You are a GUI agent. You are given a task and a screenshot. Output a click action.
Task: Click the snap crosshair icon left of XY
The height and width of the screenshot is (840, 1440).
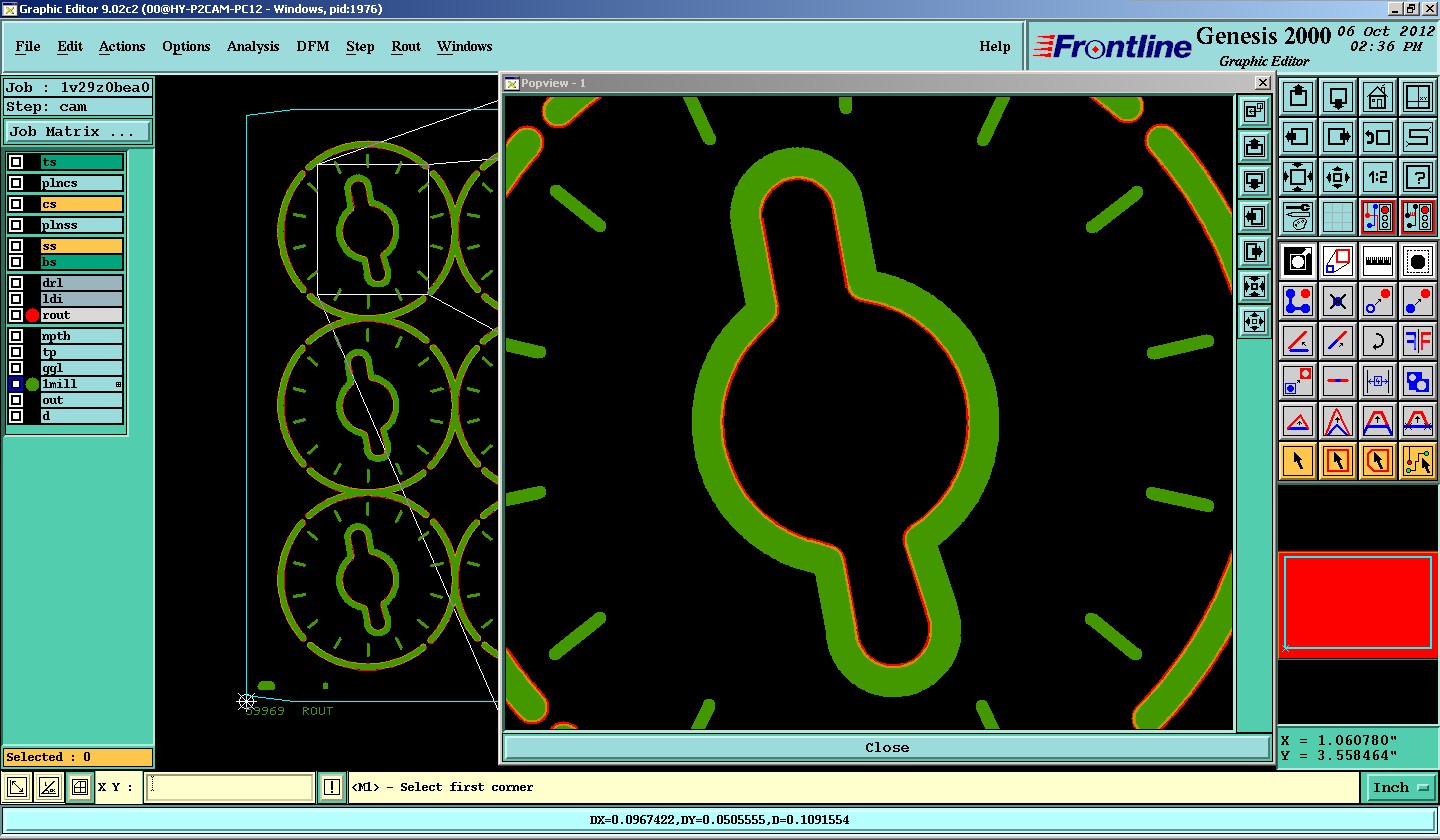tap(80, 787)
